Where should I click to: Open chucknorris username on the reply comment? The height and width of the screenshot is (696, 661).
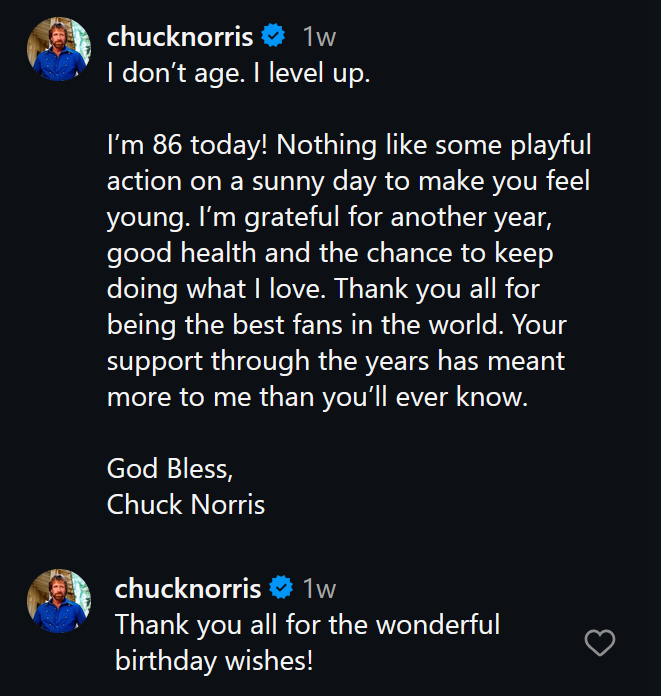point(188,587)
